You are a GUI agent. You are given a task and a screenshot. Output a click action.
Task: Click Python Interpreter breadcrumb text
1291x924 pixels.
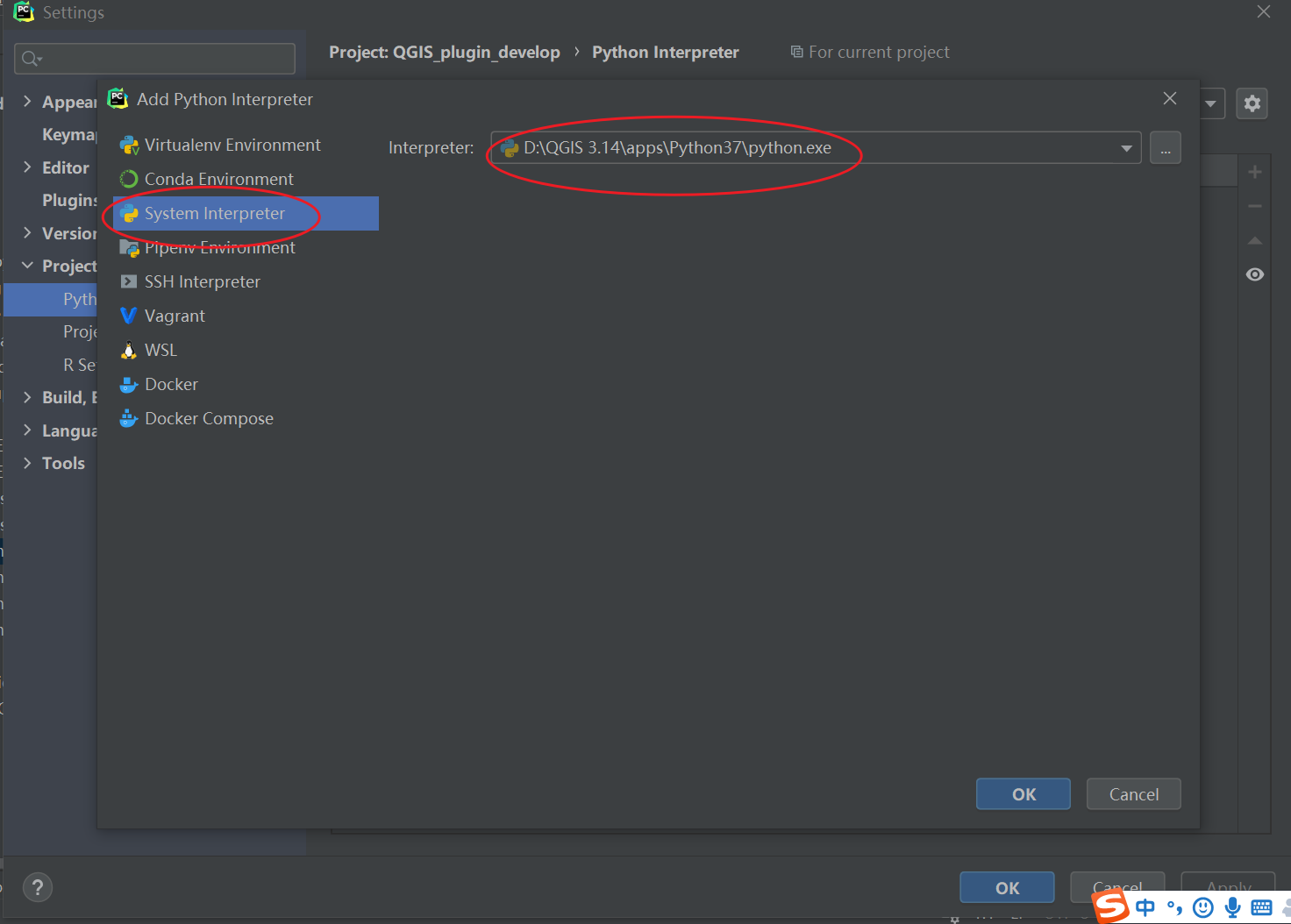(x=666, y=53)
